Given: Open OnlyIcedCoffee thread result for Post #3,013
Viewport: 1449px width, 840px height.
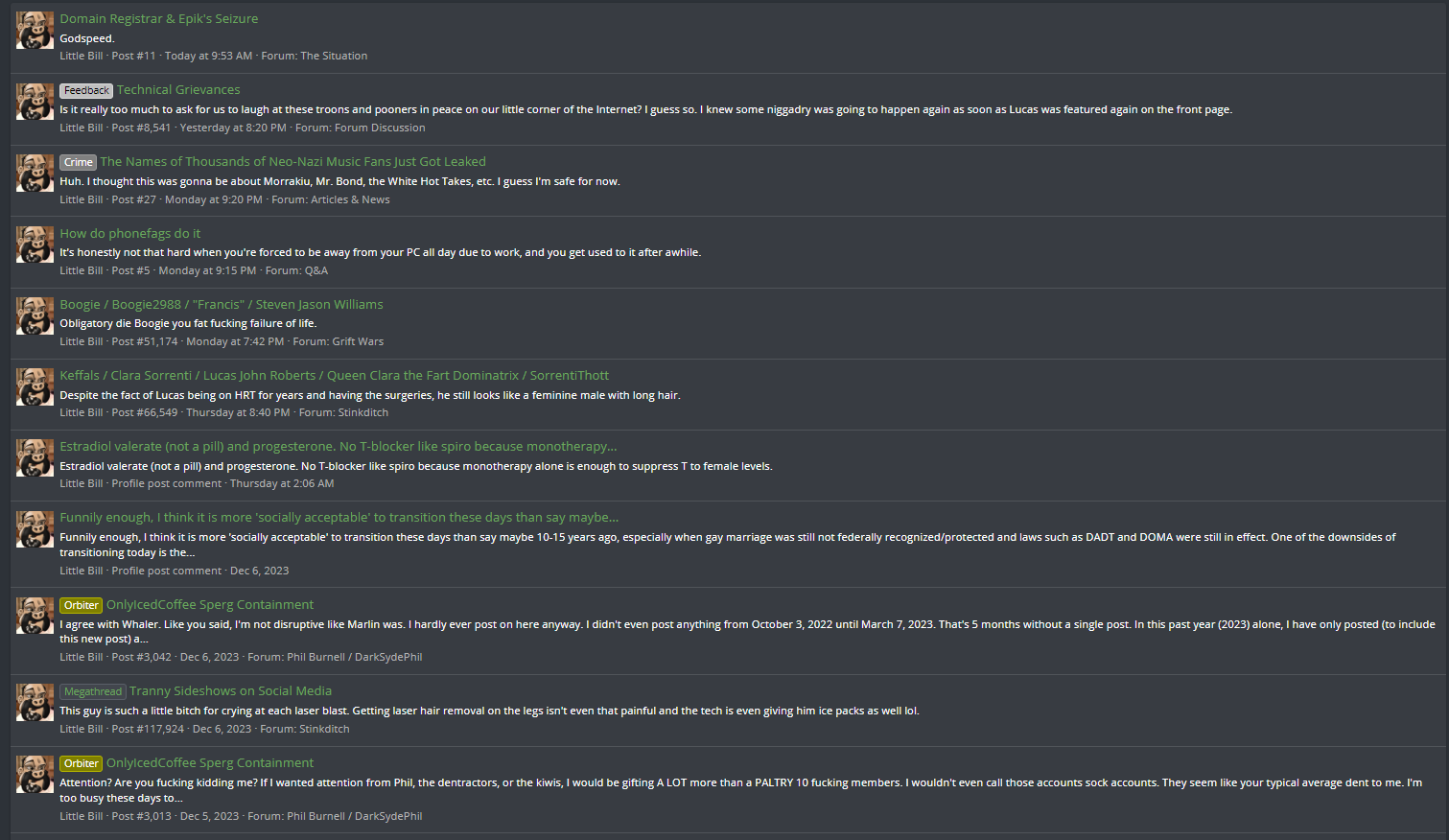Looking at the screenshot, I should [x=210, y=763].
